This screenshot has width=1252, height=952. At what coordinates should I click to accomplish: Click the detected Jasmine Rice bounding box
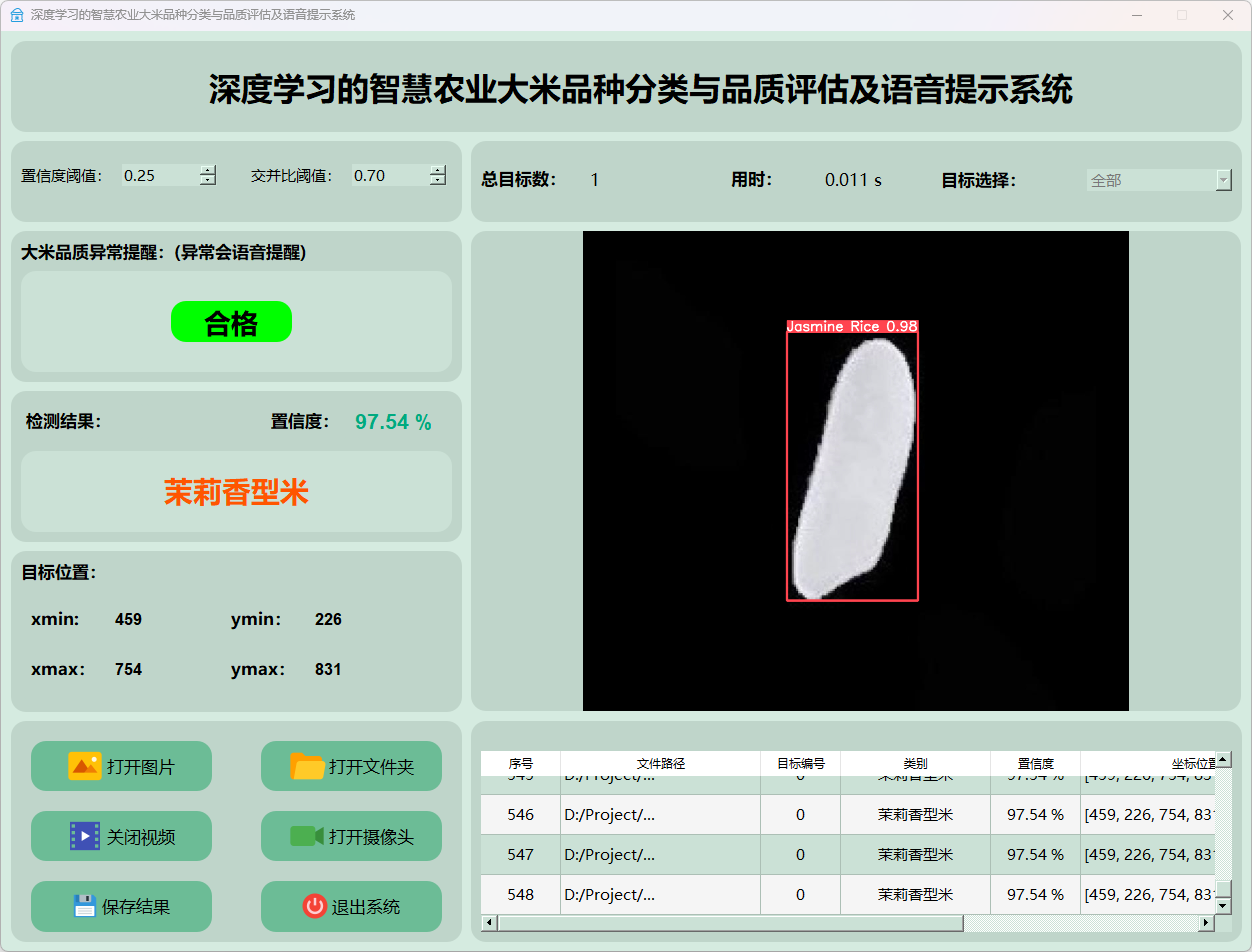852,465
